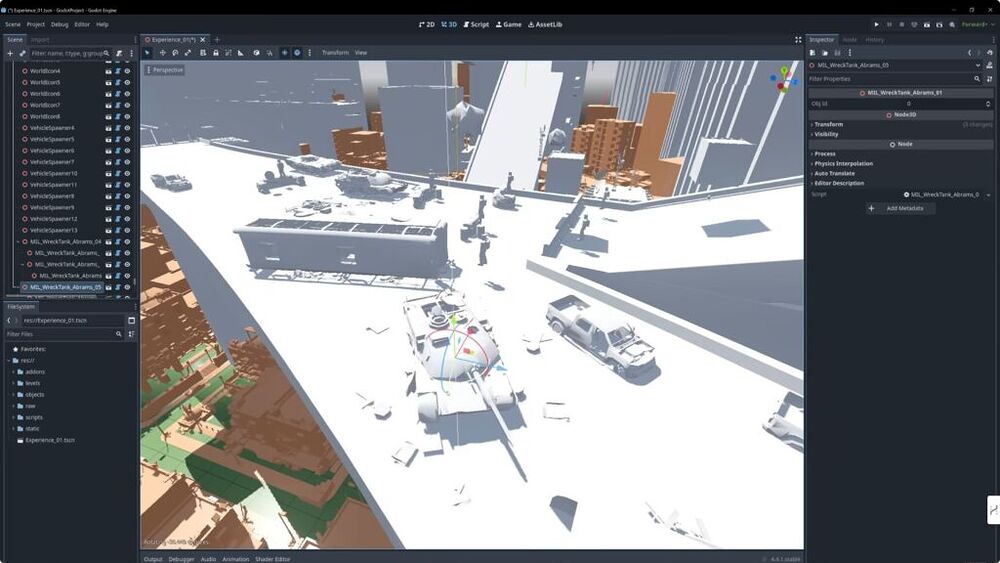Switch to 2D workspace

[427, 24]
